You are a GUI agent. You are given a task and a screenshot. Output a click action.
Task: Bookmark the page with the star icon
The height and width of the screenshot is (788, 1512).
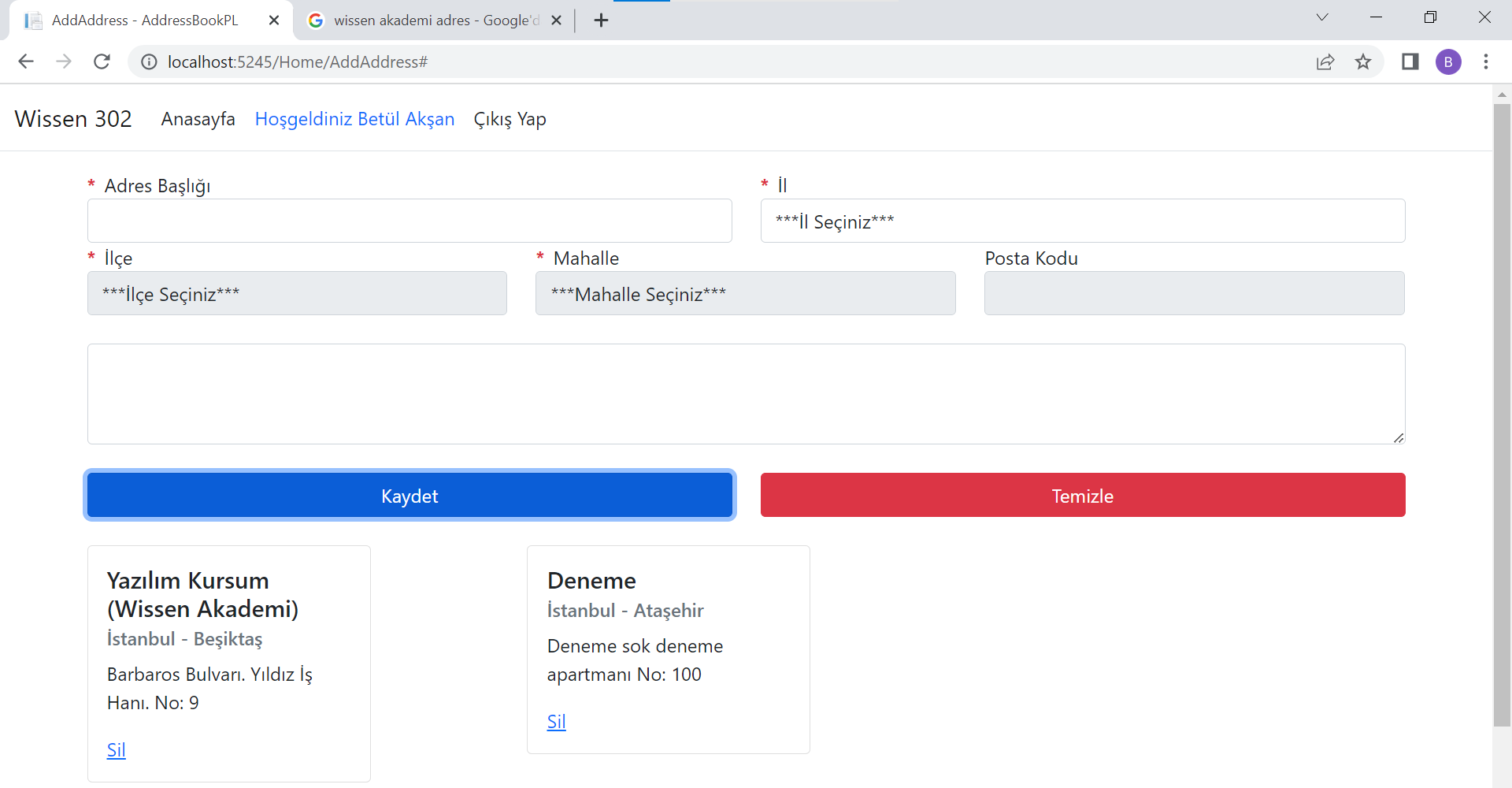(1364, 61)
